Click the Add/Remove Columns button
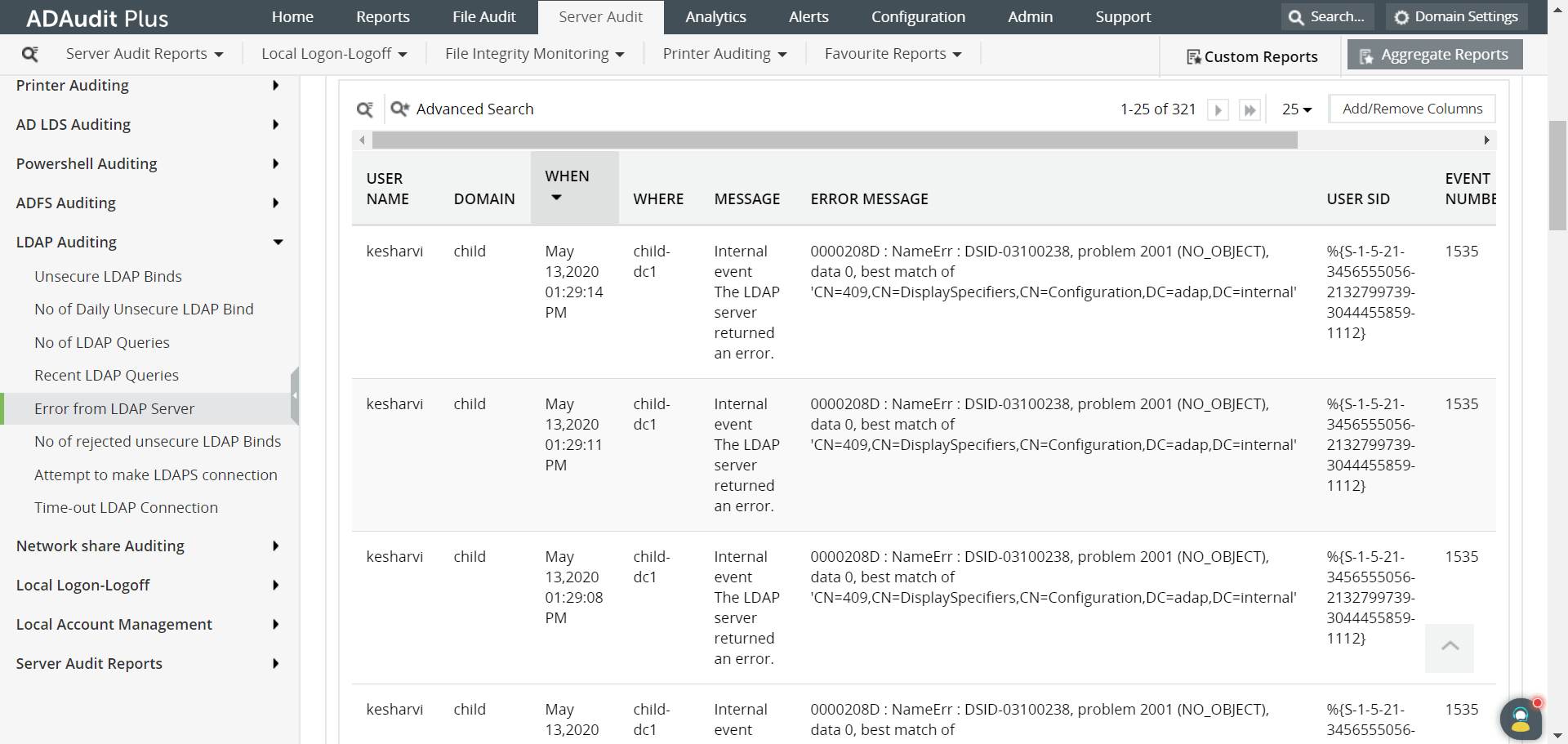 coord(1412,109)
